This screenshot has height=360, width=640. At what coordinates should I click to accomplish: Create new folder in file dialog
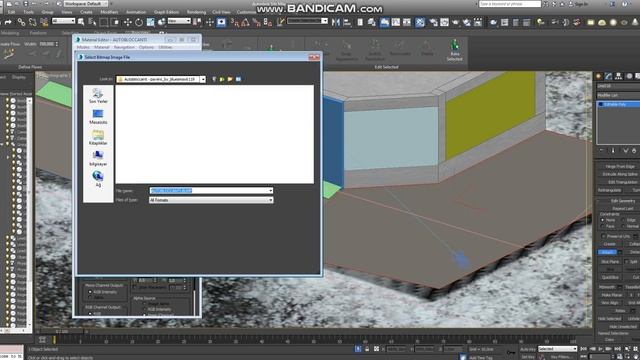230,79
